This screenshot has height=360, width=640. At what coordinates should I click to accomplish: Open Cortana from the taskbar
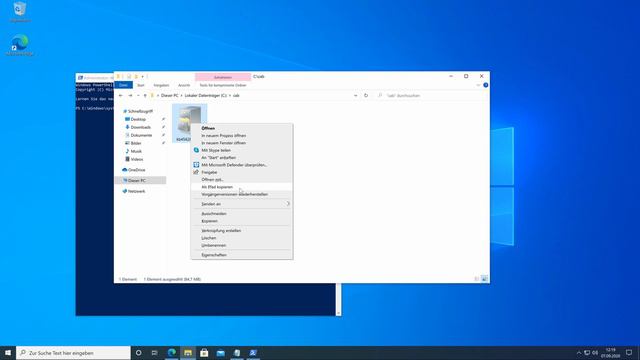click(139, 353)
